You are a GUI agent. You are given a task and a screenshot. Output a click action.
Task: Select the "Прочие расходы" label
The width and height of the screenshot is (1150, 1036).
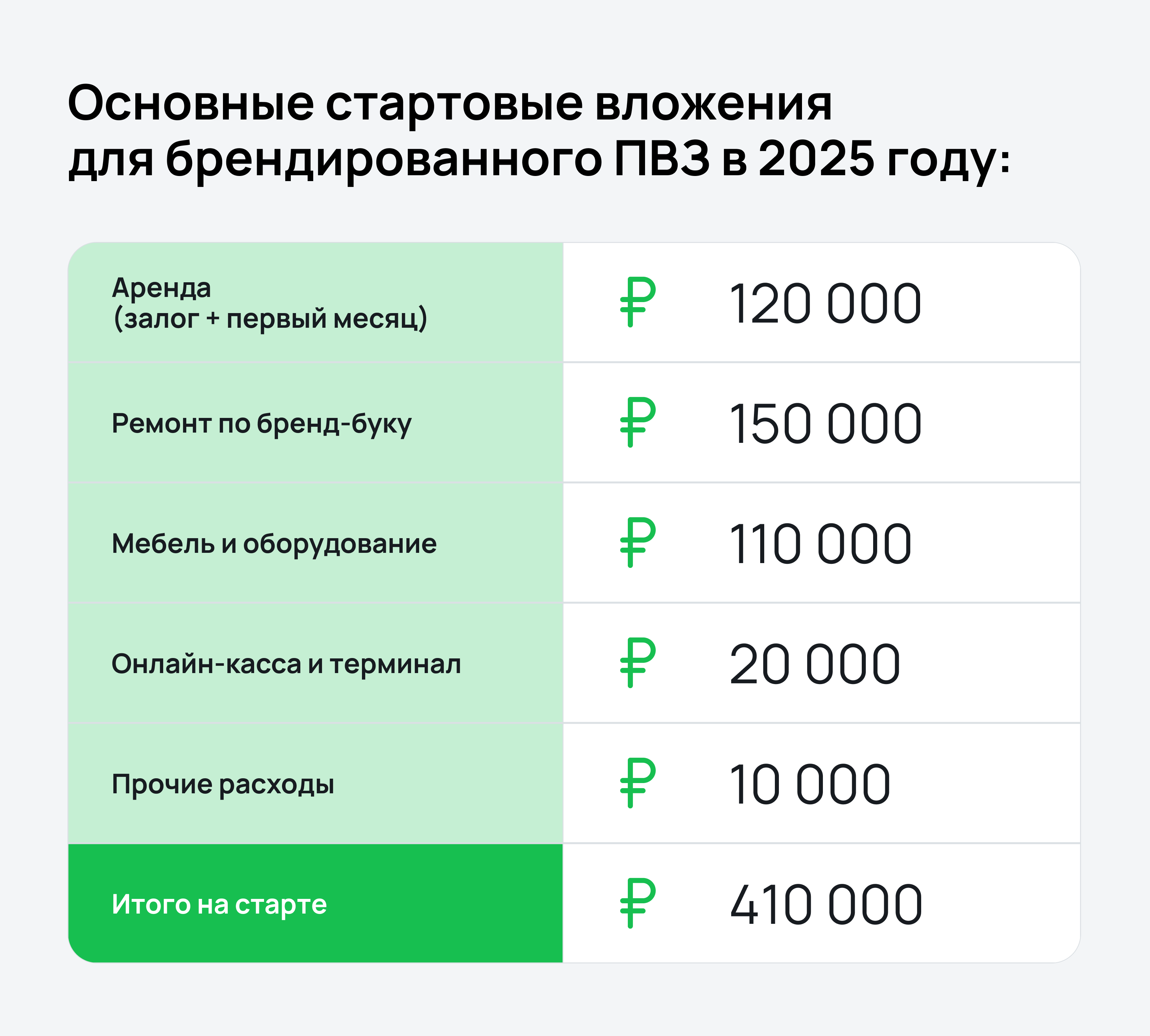pyautogui.click(x=223, y=785)
